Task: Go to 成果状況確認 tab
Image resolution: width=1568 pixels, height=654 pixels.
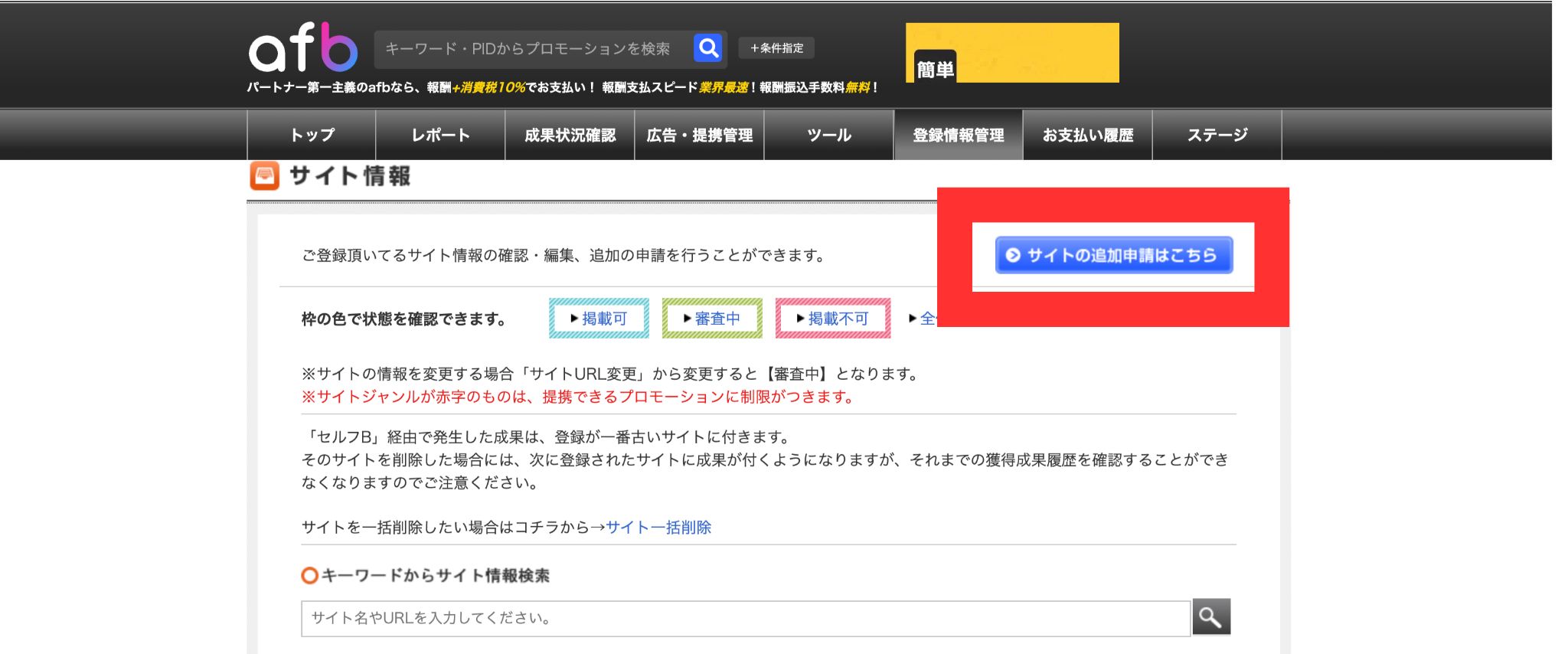Action: coord(570,135)
